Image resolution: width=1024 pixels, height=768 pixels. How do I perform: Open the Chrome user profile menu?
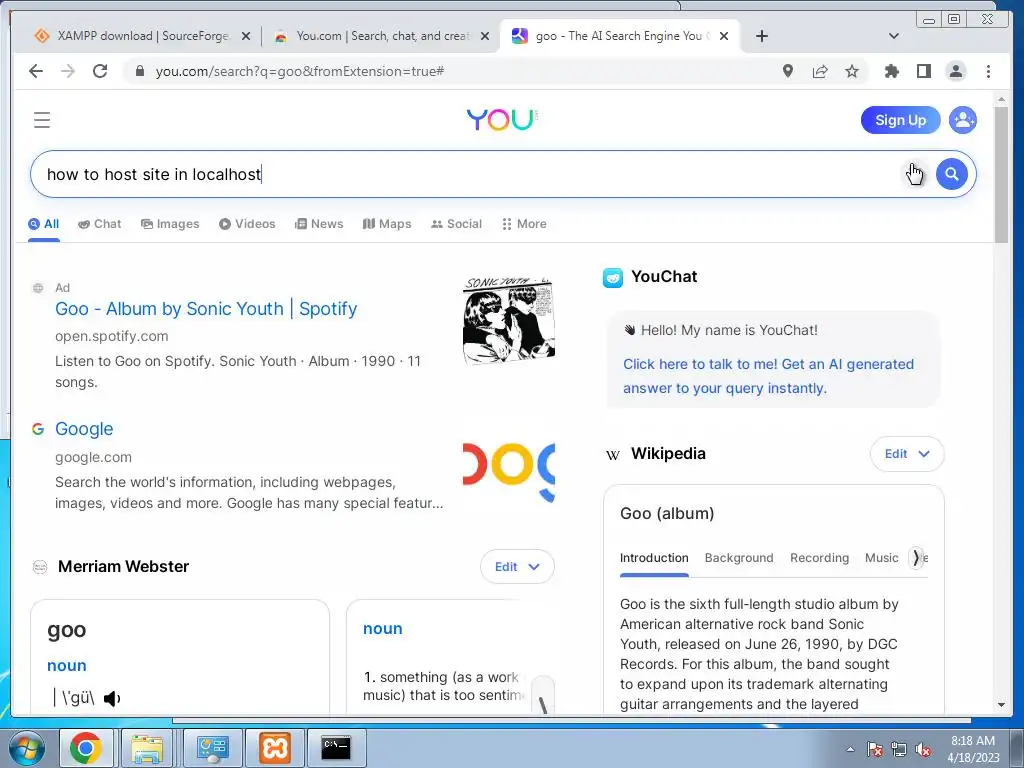pyautogui.click(x=956, y=71)
